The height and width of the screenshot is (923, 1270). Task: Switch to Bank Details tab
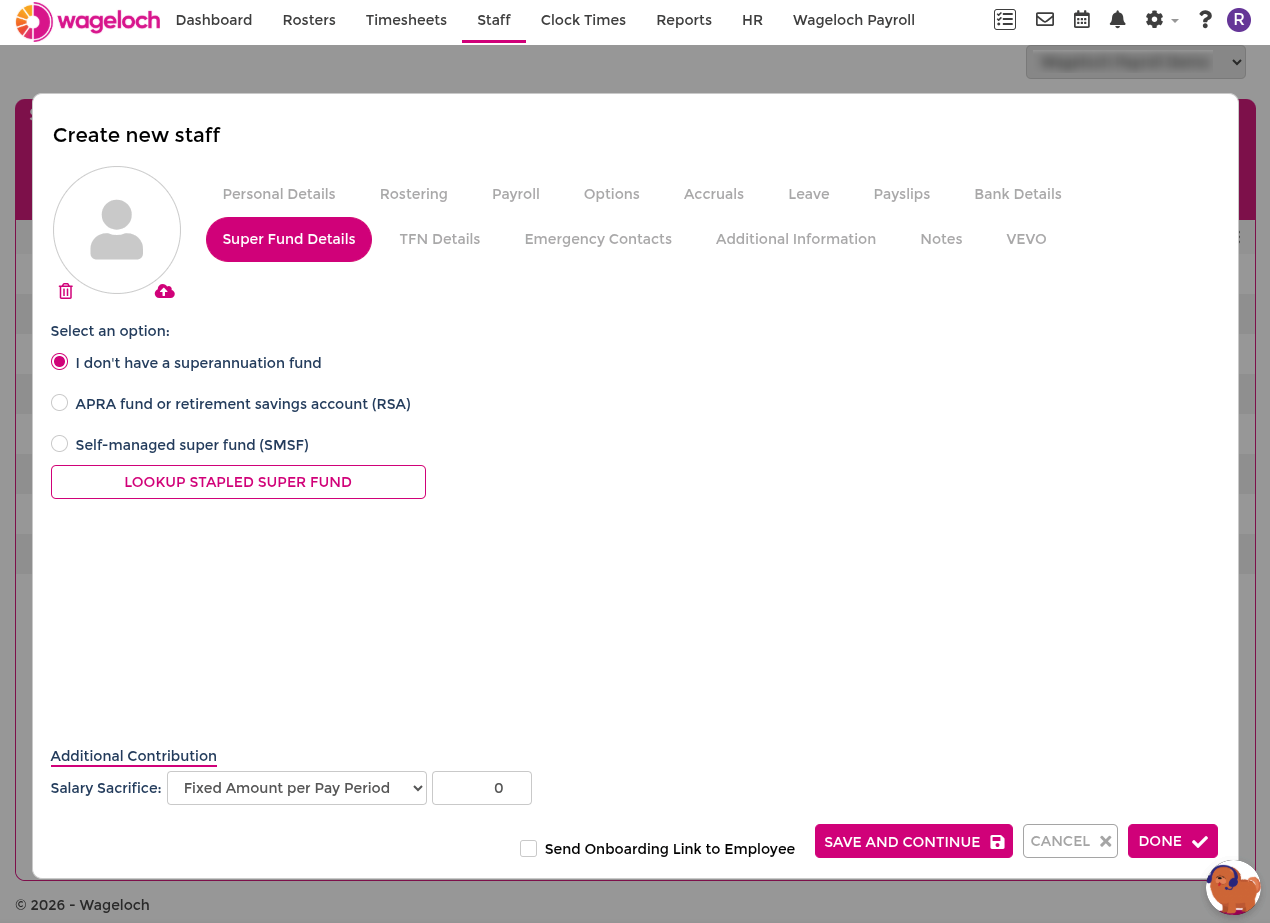(x=1018, y=194)
